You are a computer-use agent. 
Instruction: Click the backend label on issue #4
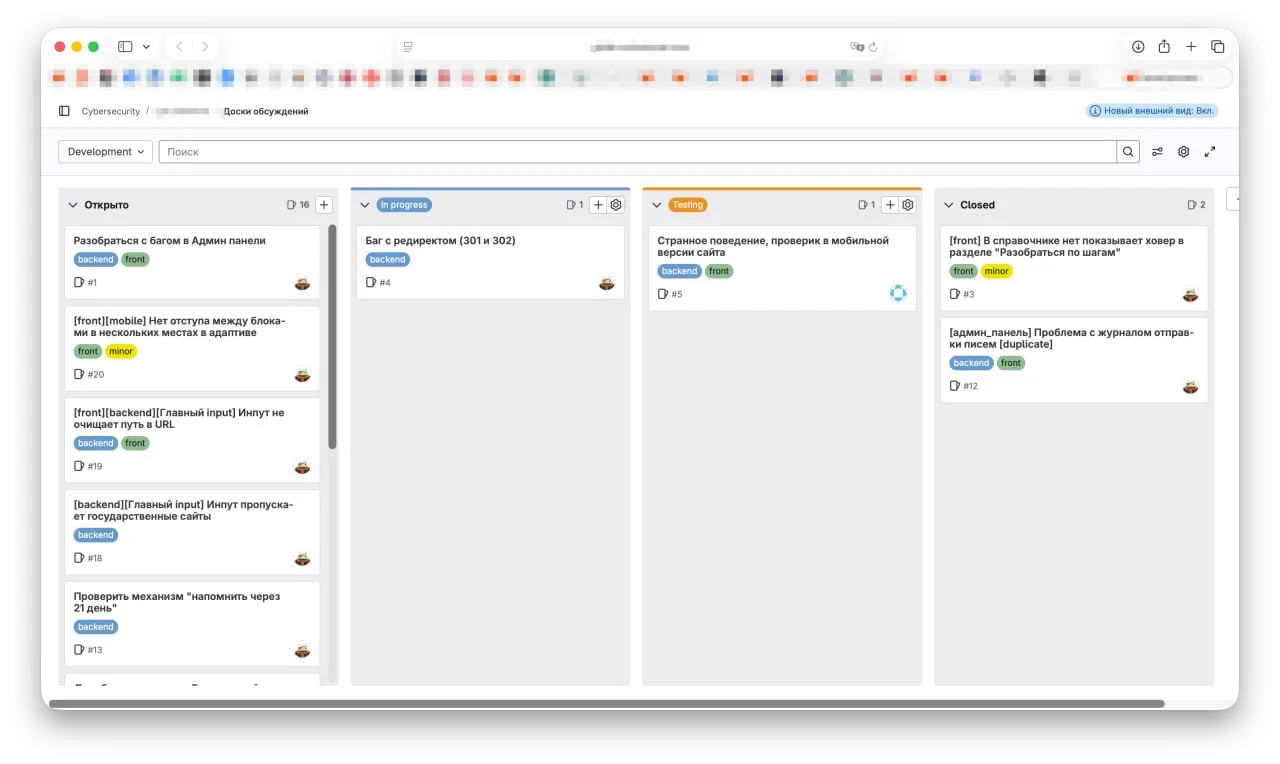388,259
